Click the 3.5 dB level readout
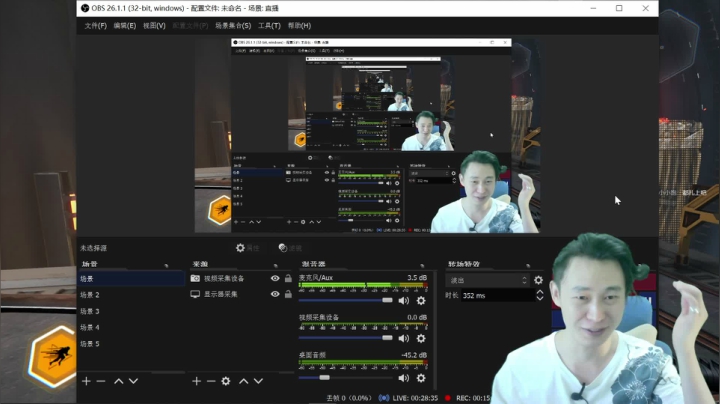The height and width of the screenshot is (404, 720). coord(416,278)
